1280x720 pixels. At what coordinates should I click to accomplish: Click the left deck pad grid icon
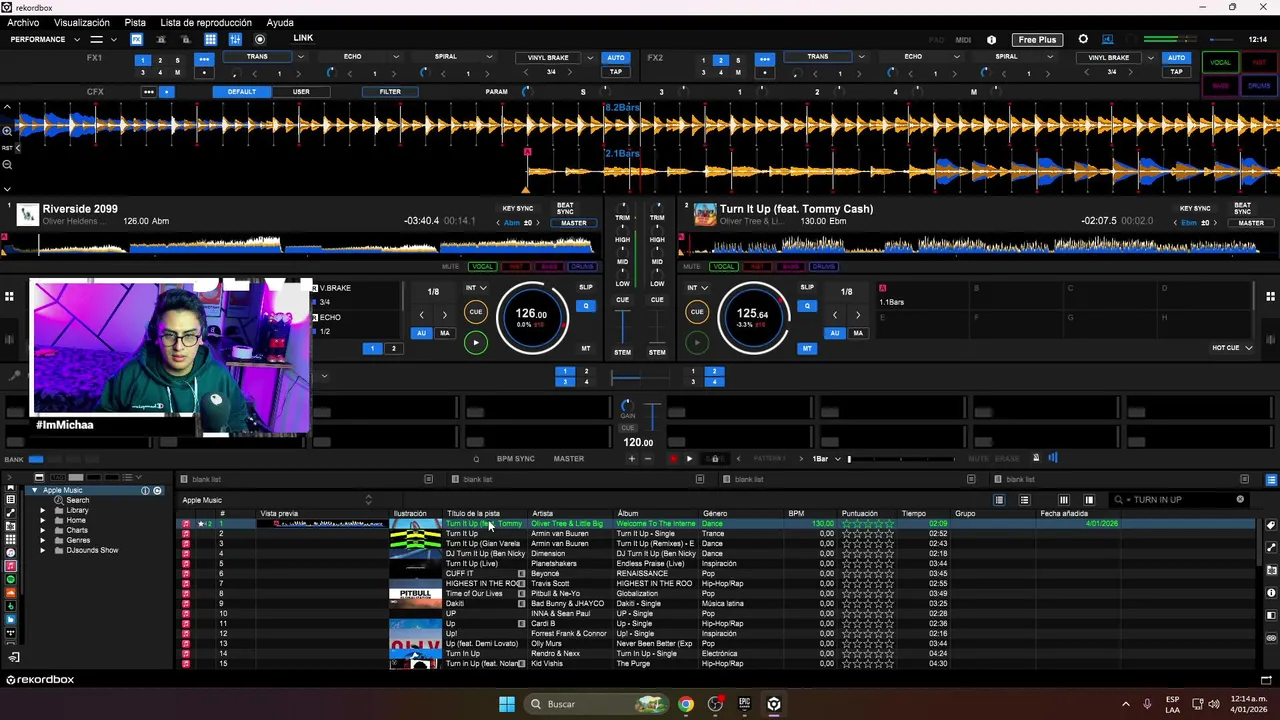click(x=9, y=296)
